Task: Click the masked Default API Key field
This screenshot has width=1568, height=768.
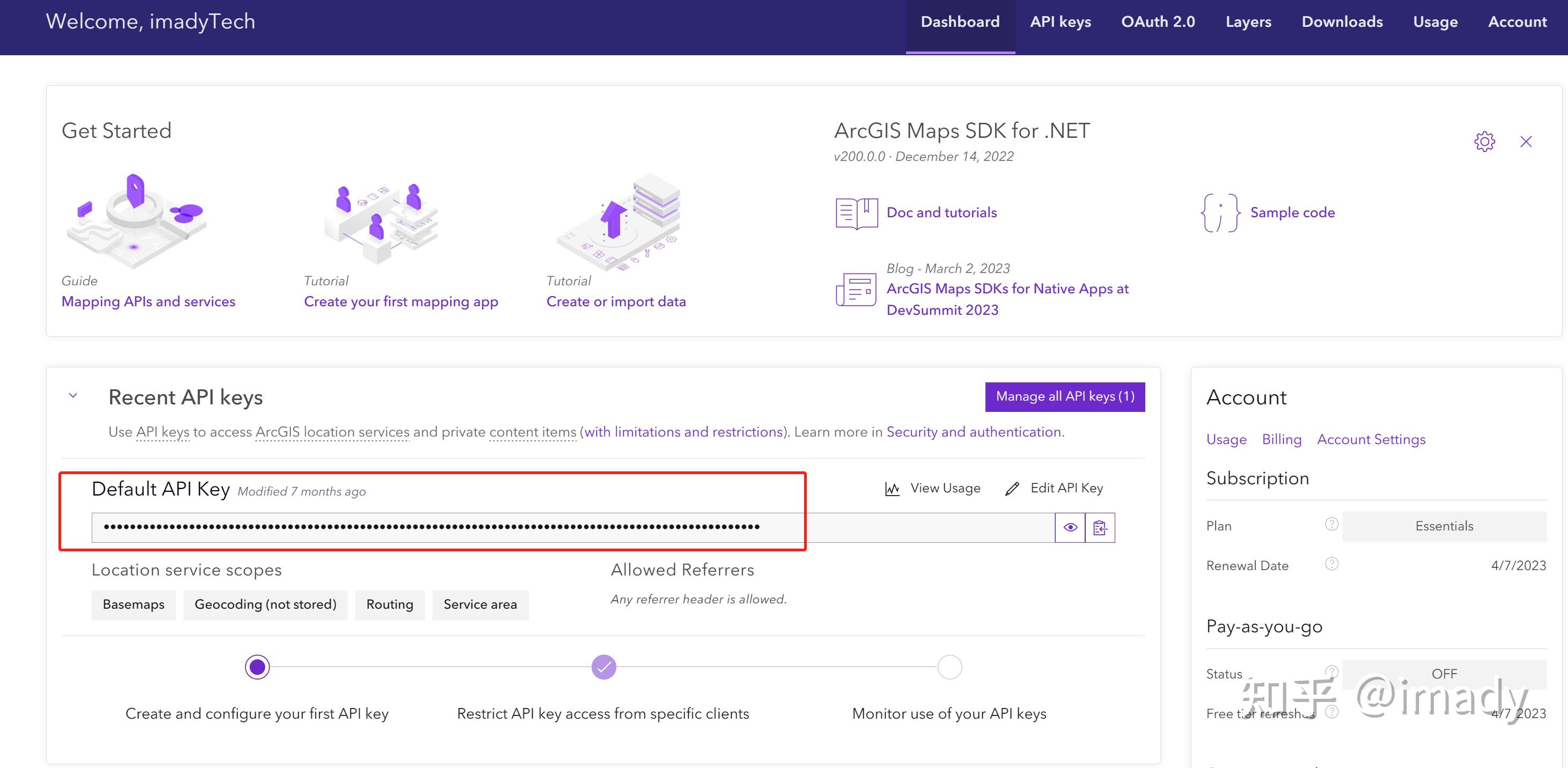Action: pyautogui.click(x=572, y=528)
